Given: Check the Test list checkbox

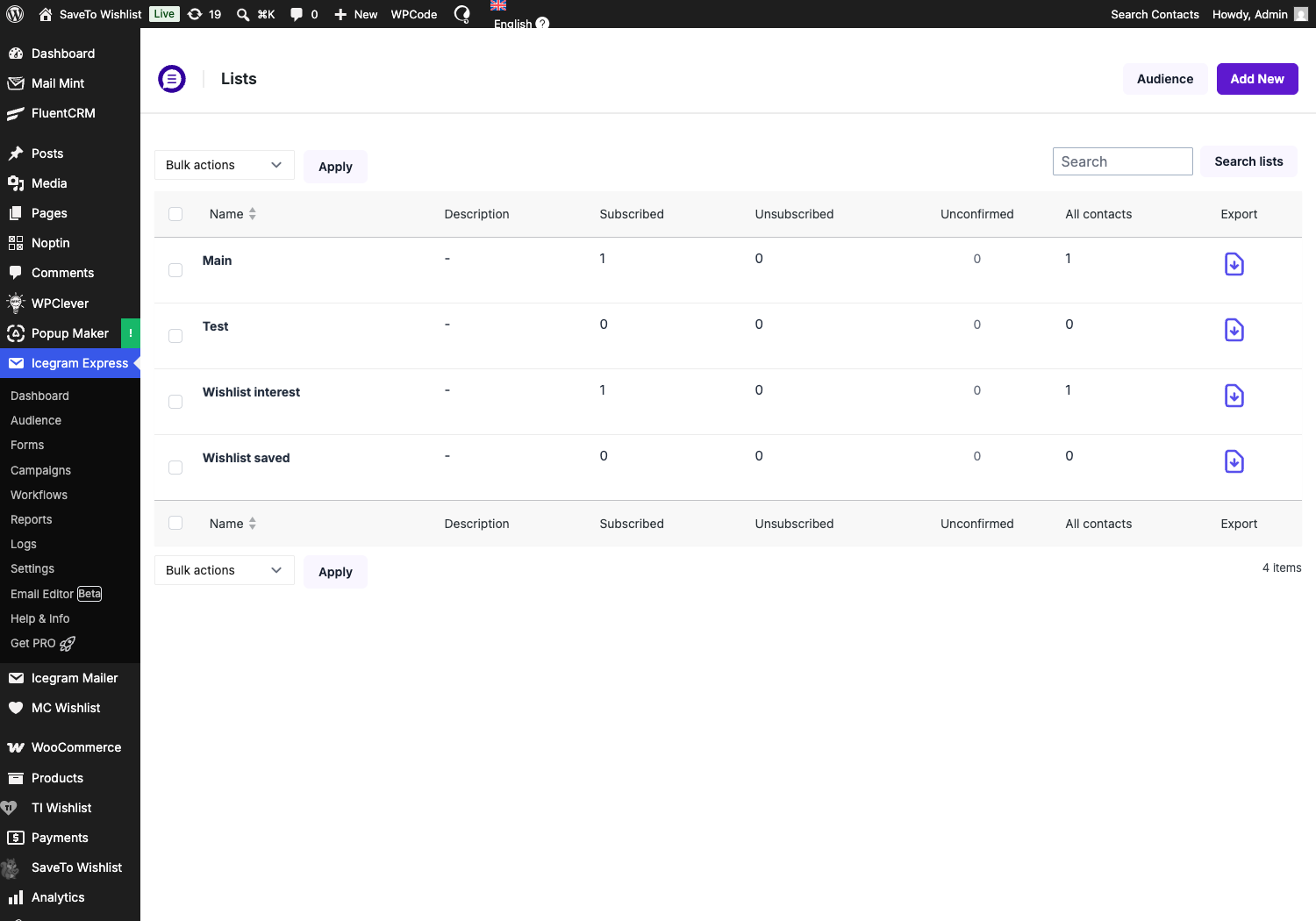Looking at the screenshot, I should pos(175,336).
